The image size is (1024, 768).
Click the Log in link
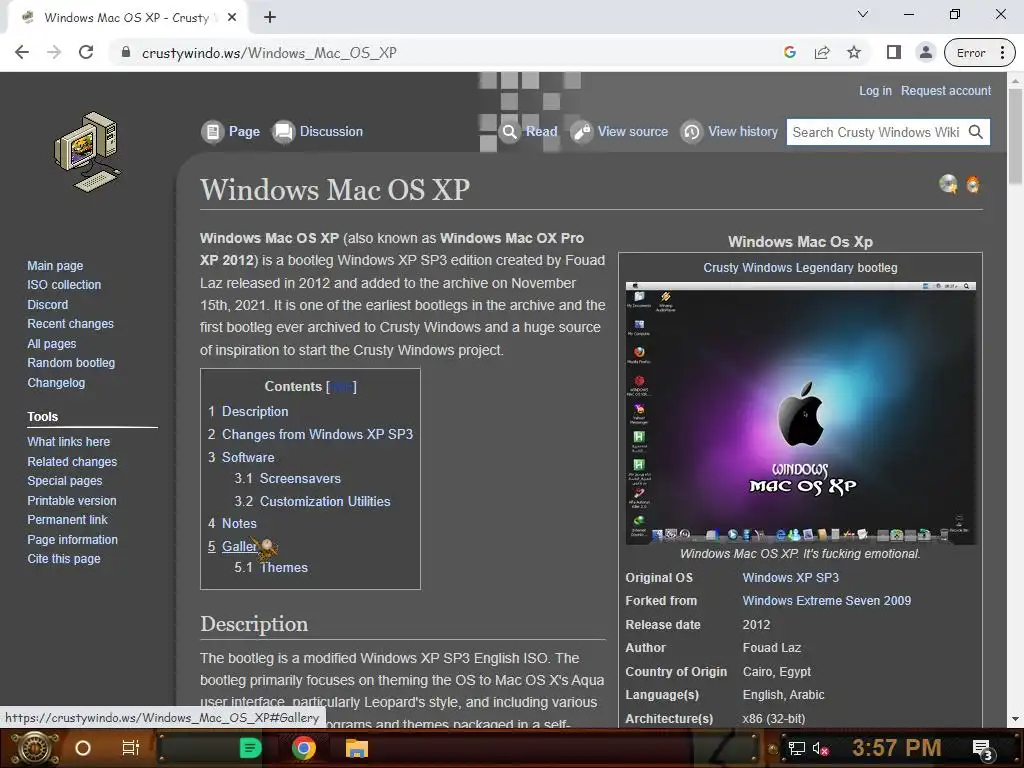click(x=875, y=91)
